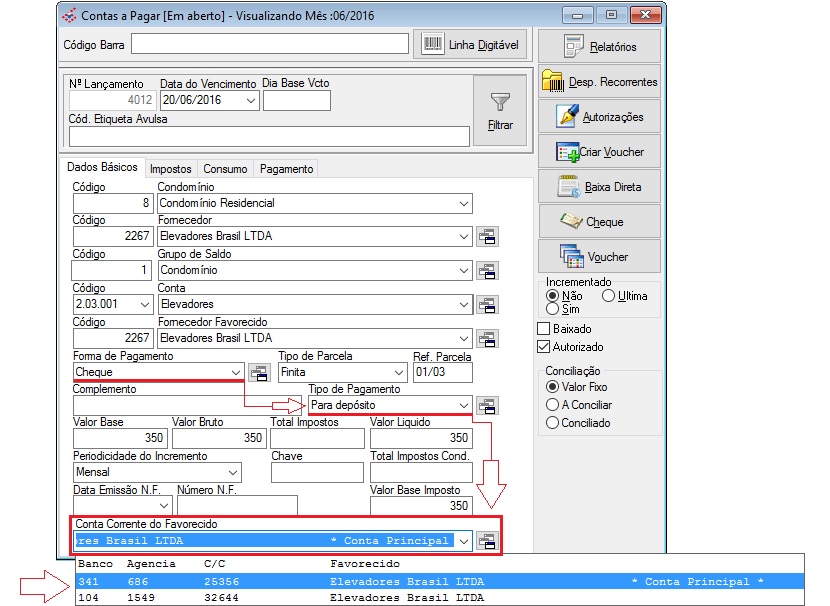
Task: Switch to the Impostos tab
Action: tap(170, 169)
